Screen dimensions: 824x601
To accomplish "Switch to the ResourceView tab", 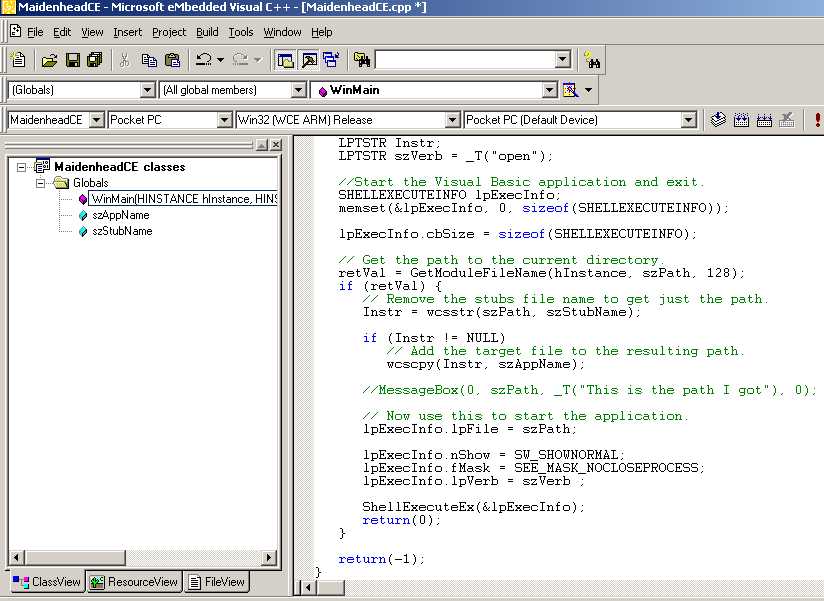I will (x=134, y=582).
